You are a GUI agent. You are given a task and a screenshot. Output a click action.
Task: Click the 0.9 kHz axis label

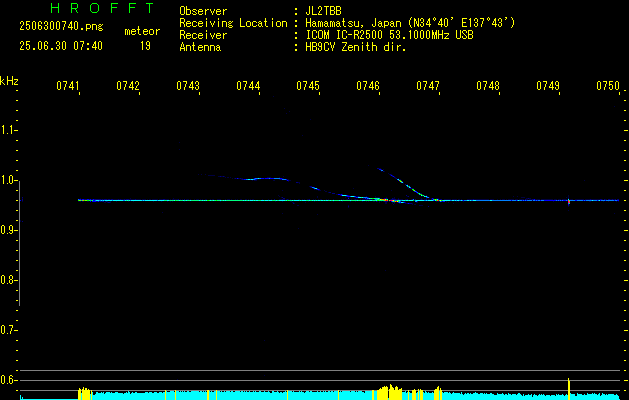pyautogui.click(x=8, y=230)
